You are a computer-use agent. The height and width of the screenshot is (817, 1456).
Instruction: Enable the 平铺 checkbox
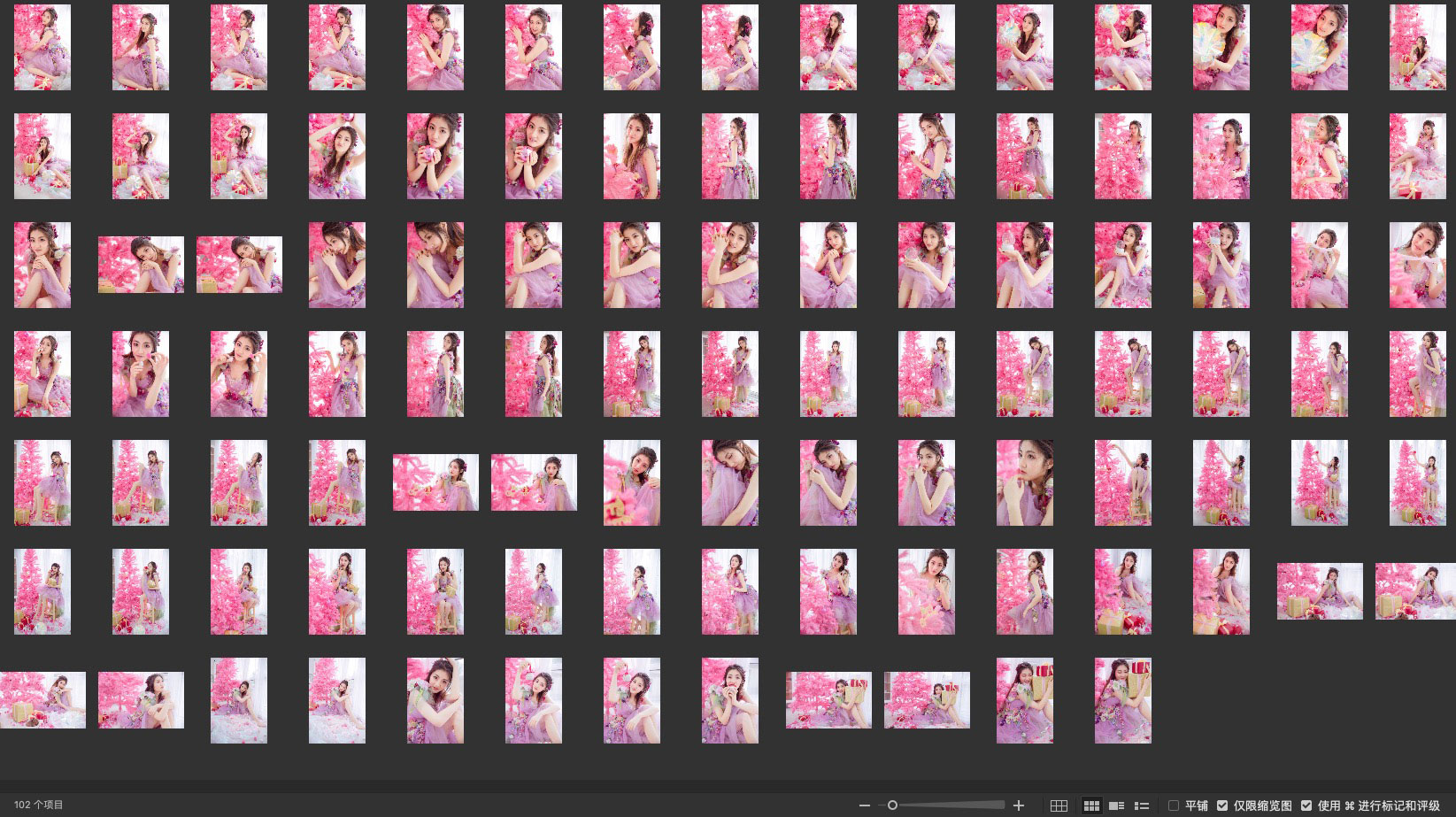[1174, 805]
